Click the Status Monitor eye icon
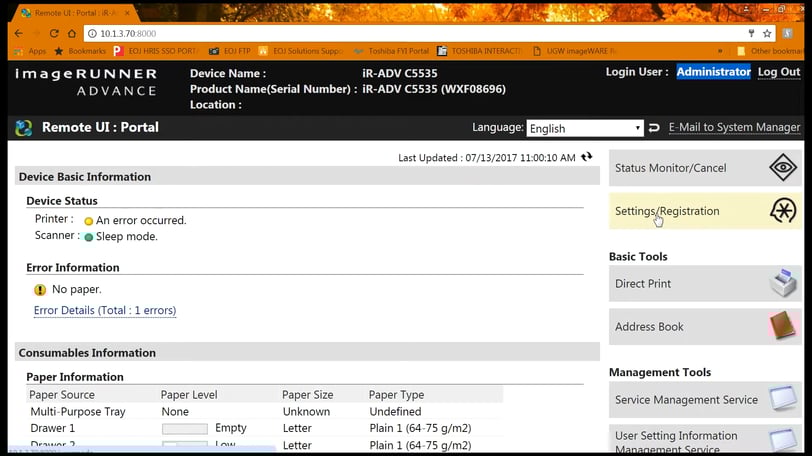 point(782,167)
